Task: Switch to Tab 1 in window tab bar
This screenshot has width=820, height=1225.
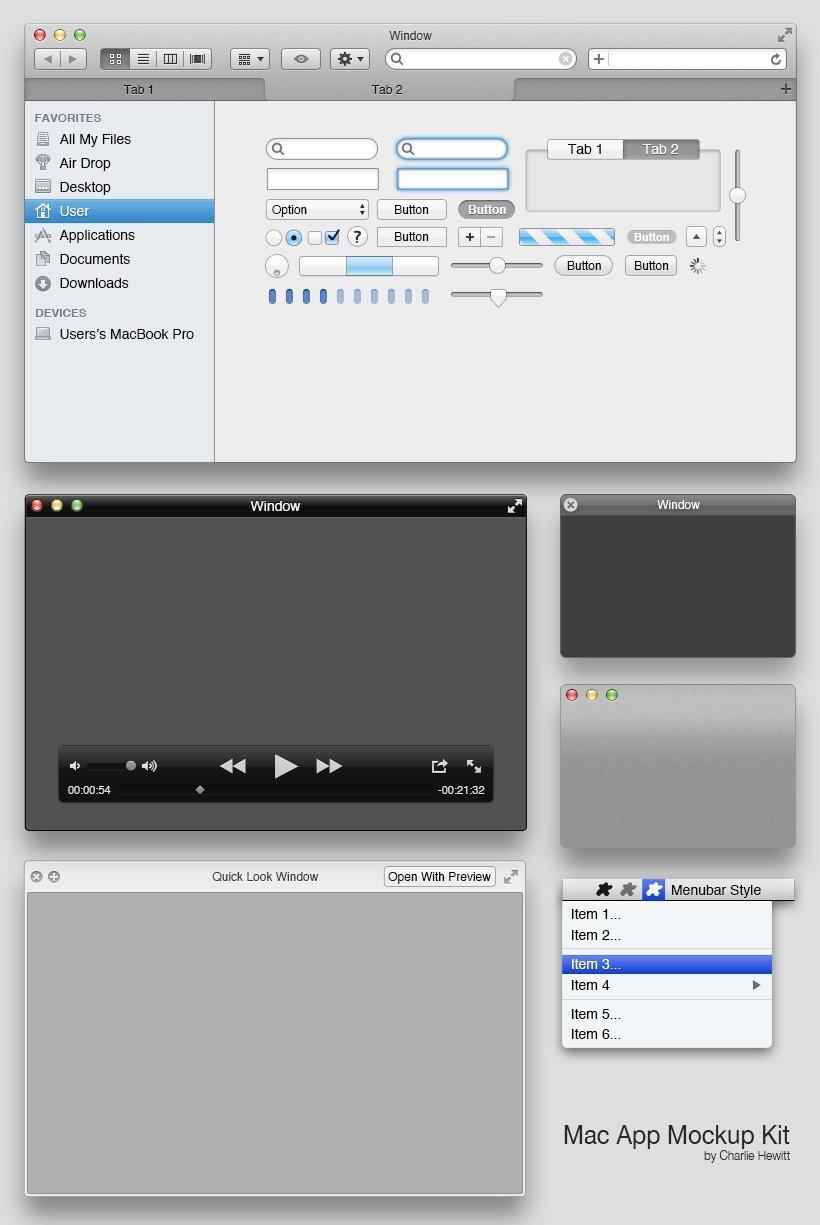Action: 139,89
